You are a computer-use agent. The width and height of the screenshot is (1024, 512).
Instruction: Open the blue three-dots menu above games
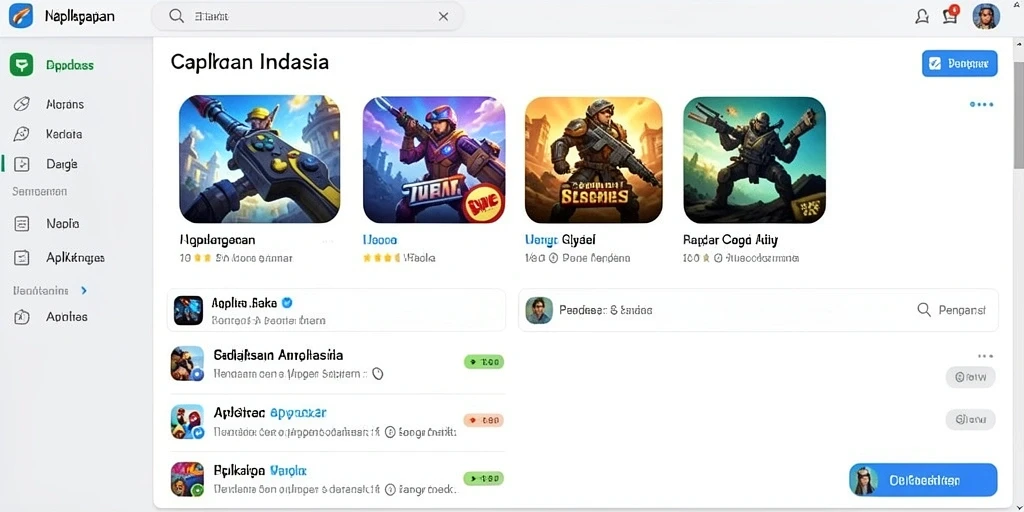981,104
